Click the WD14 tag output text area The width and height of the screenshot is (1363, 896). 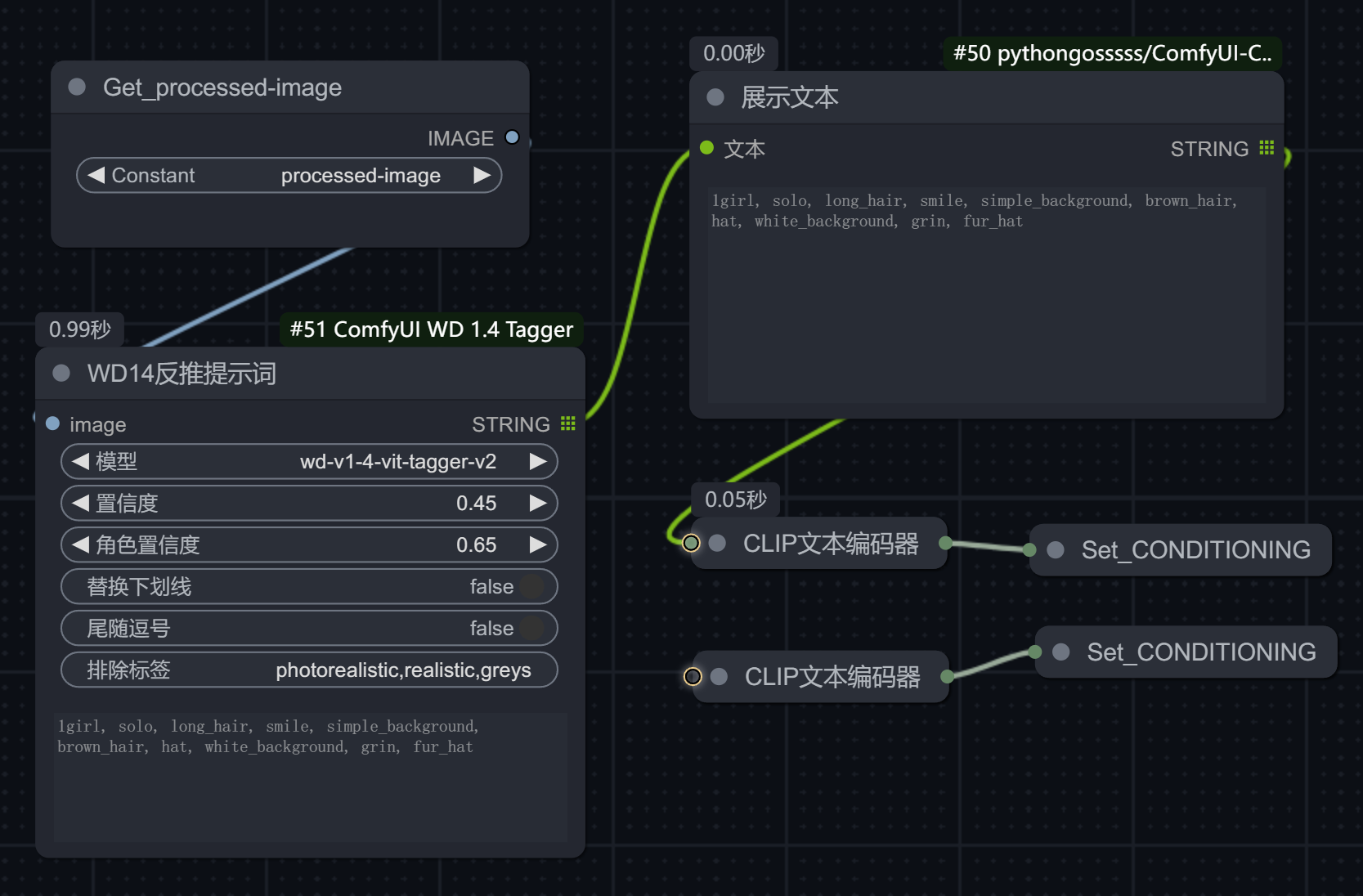click(x=311, y=777)
